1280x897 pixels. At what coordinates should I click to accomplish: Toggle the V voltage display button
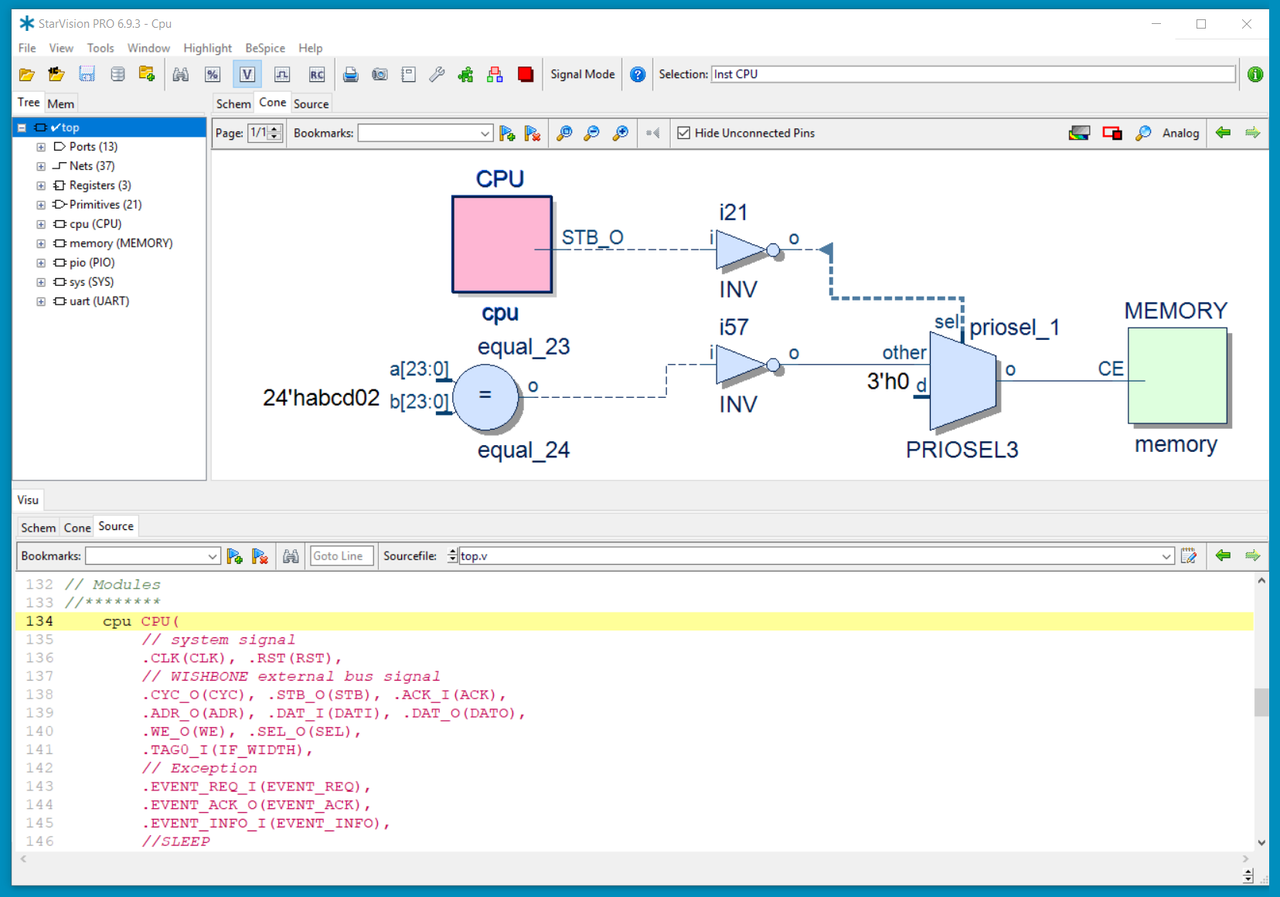[247, 75]
